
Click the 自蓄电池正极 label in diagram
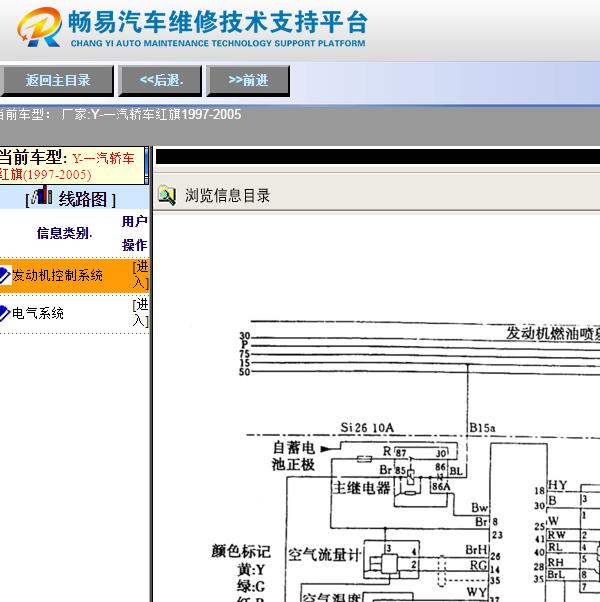coord(293,456)
